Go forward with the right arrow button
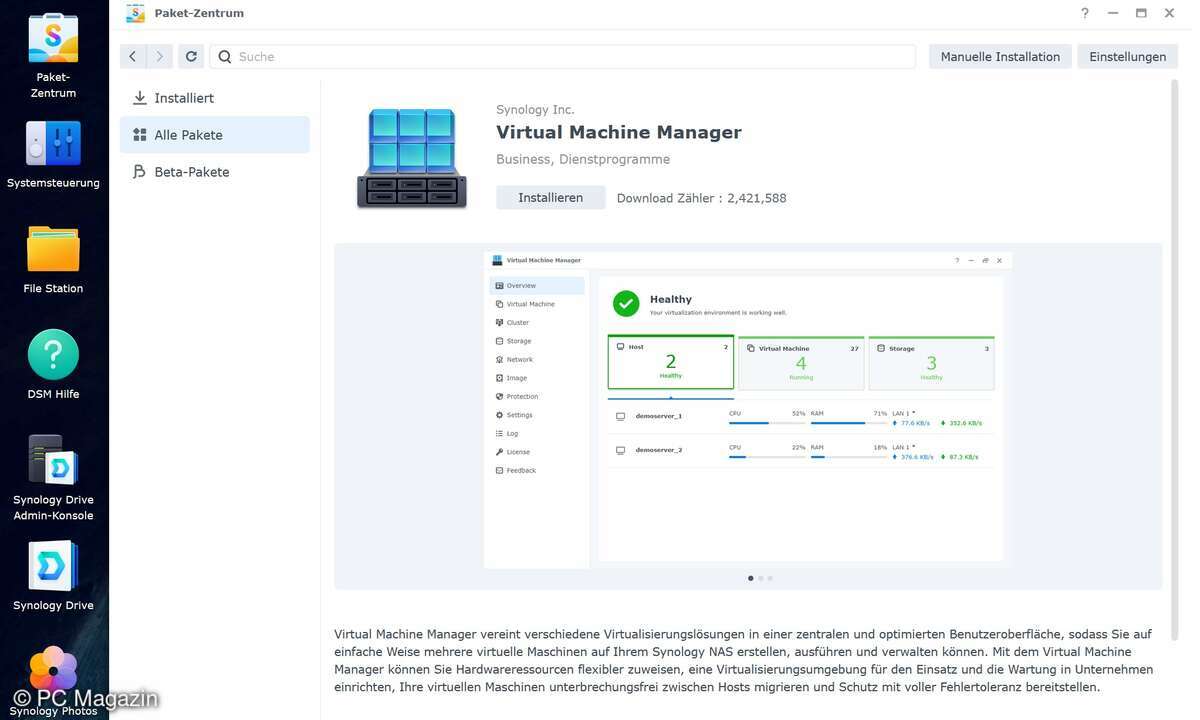This screenshot has height=720, width=1200. [x=159, y=57]
